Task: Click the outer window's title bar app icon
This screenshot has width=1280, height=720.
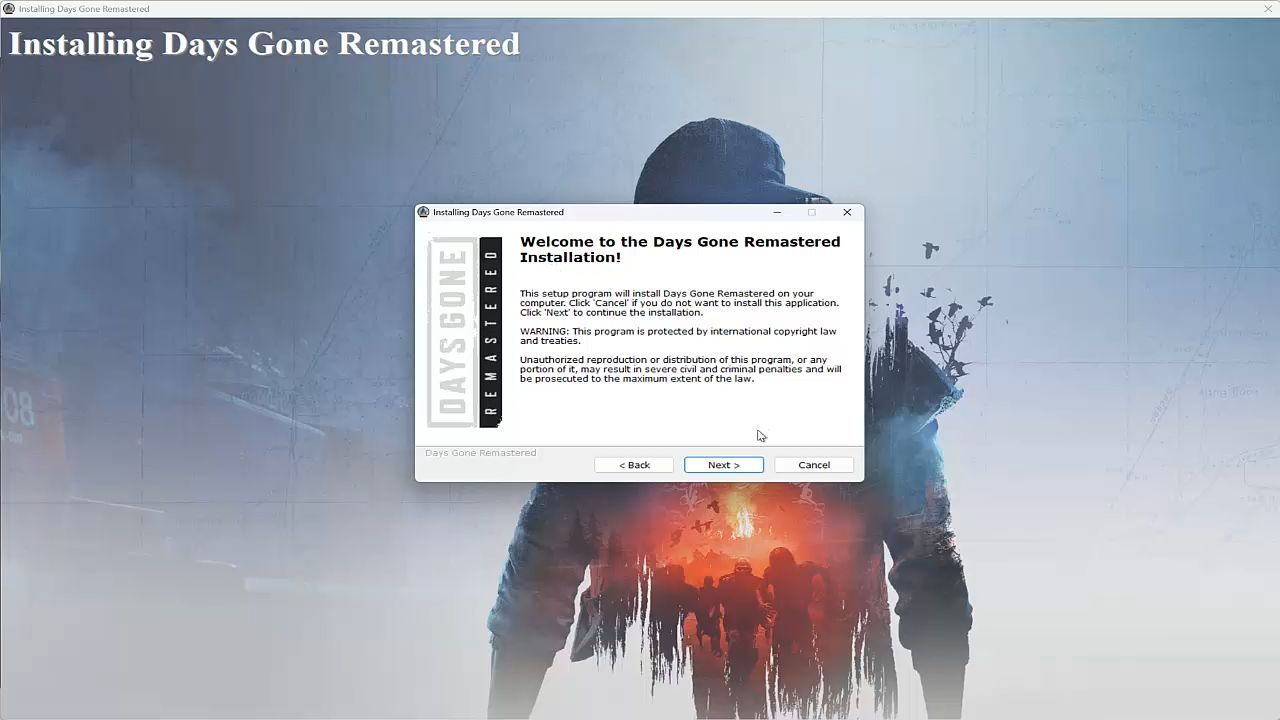Action: 9,8
